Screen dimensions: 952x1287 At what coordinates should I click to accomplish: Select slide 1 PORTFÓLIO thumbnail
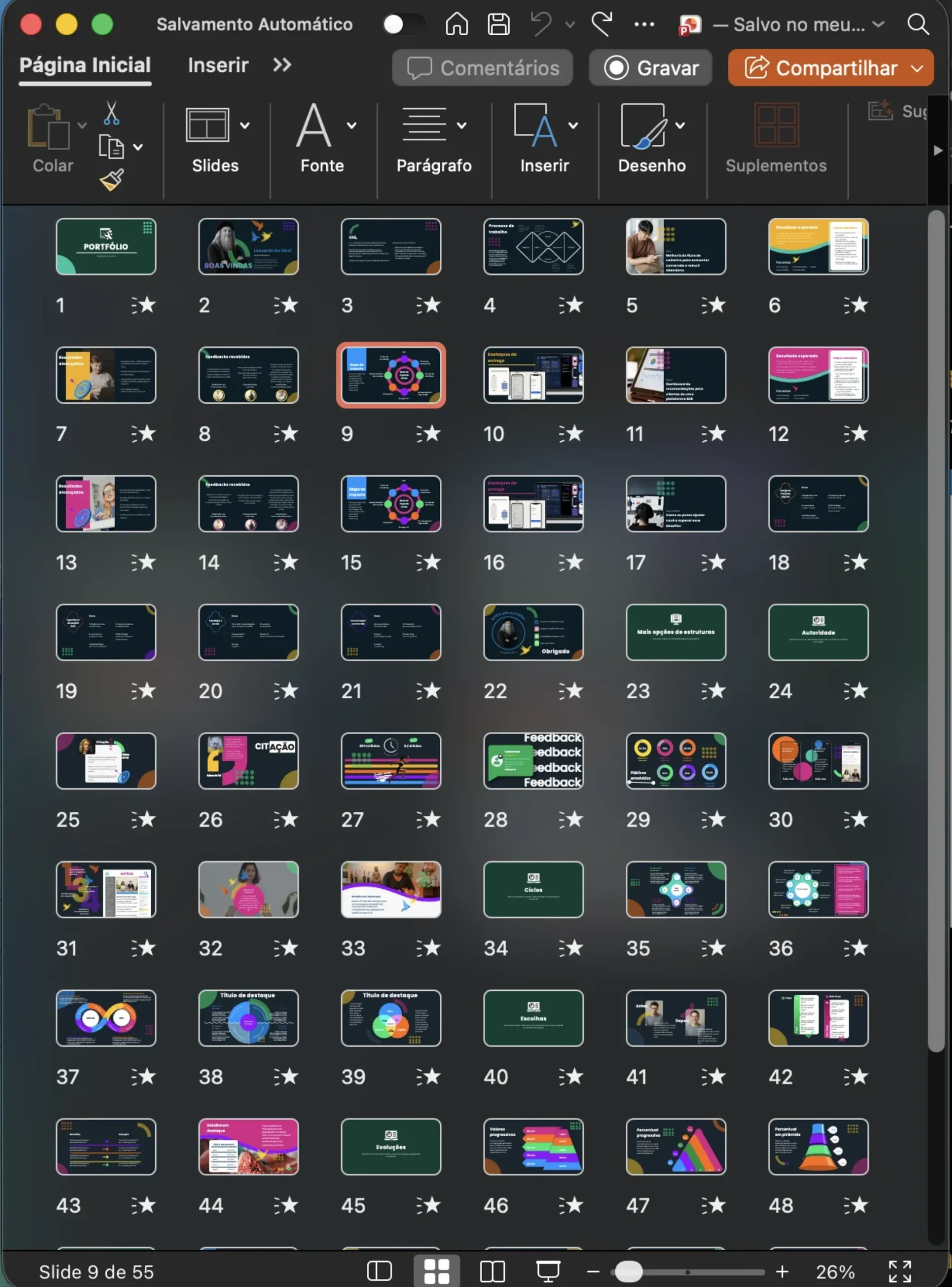tap(106, 246)
